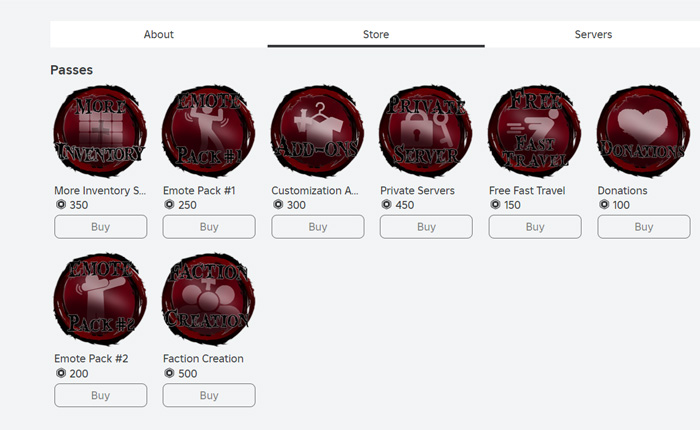Buy the Donations pass for 100
The image size is (700, 430).
click(x=644, y=227)
